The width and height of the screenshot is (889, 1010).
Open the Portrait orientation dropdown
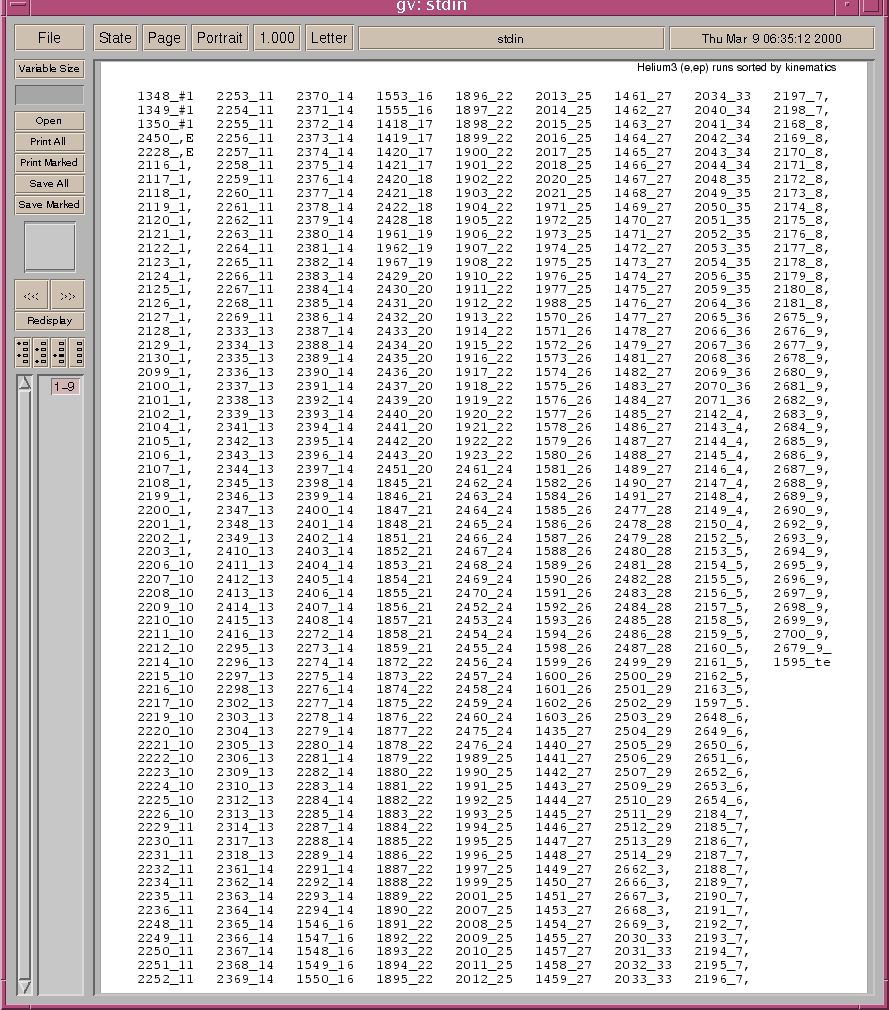click(x=219, y=38)
